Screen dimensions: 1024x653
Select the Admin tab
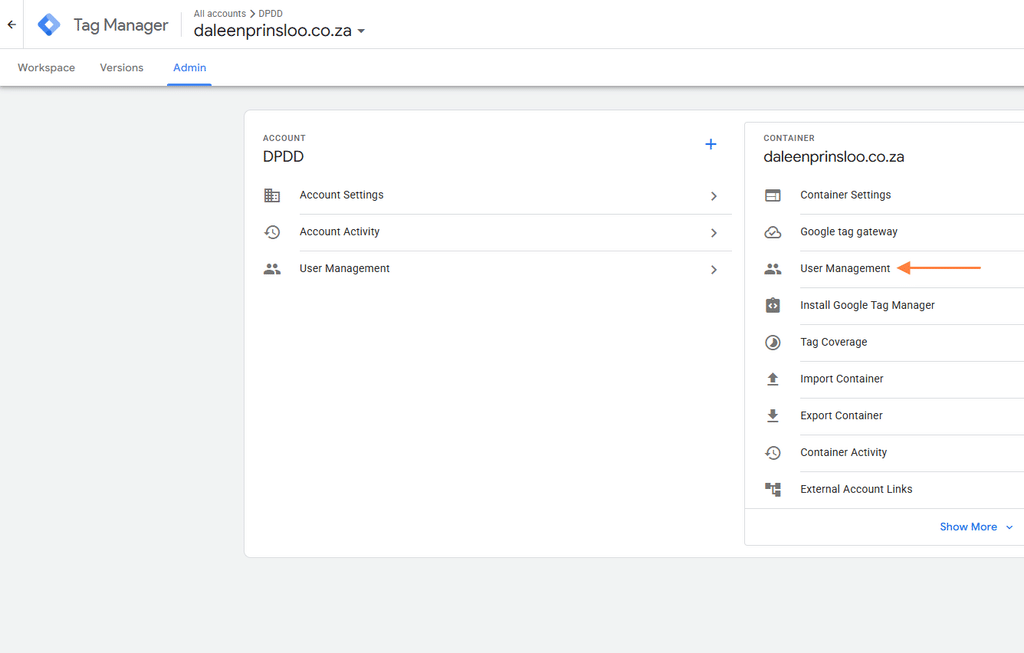coord(189,68)
